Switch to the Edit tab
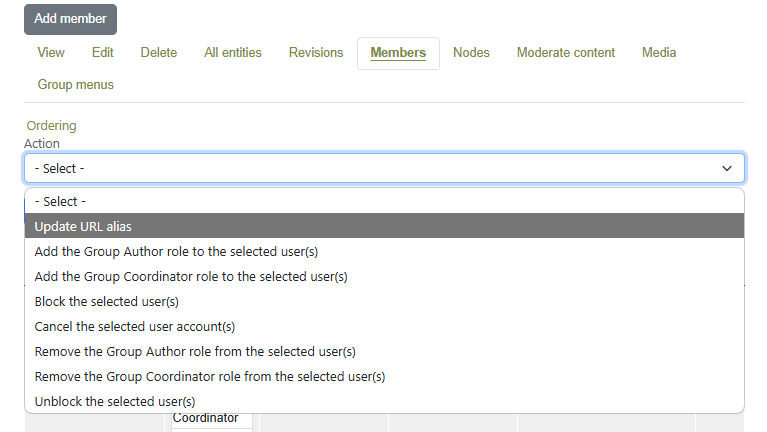Viewport: 767px width, 432px height. 103,53
